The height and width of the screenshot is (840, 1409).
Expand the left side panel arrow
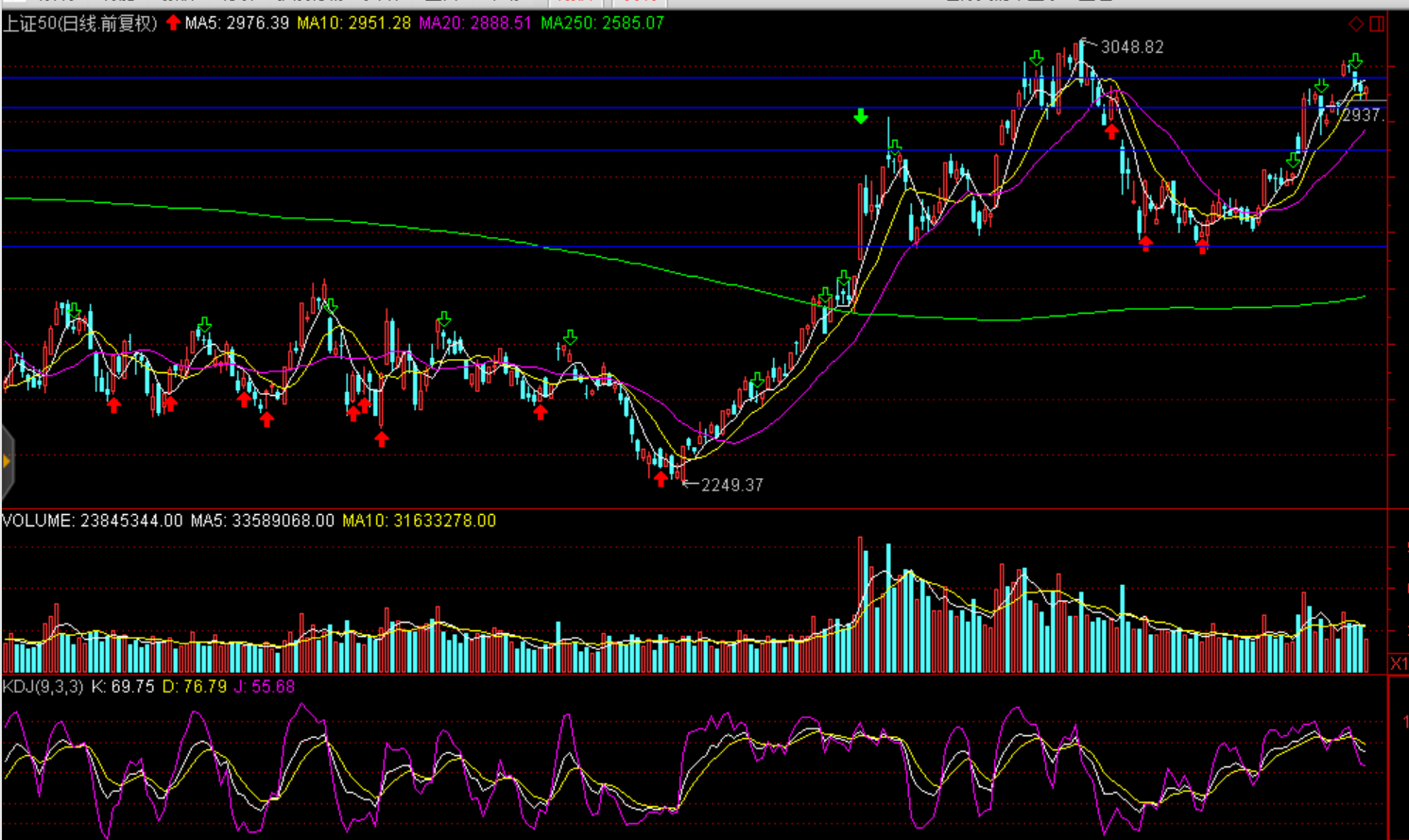point(7,461)
